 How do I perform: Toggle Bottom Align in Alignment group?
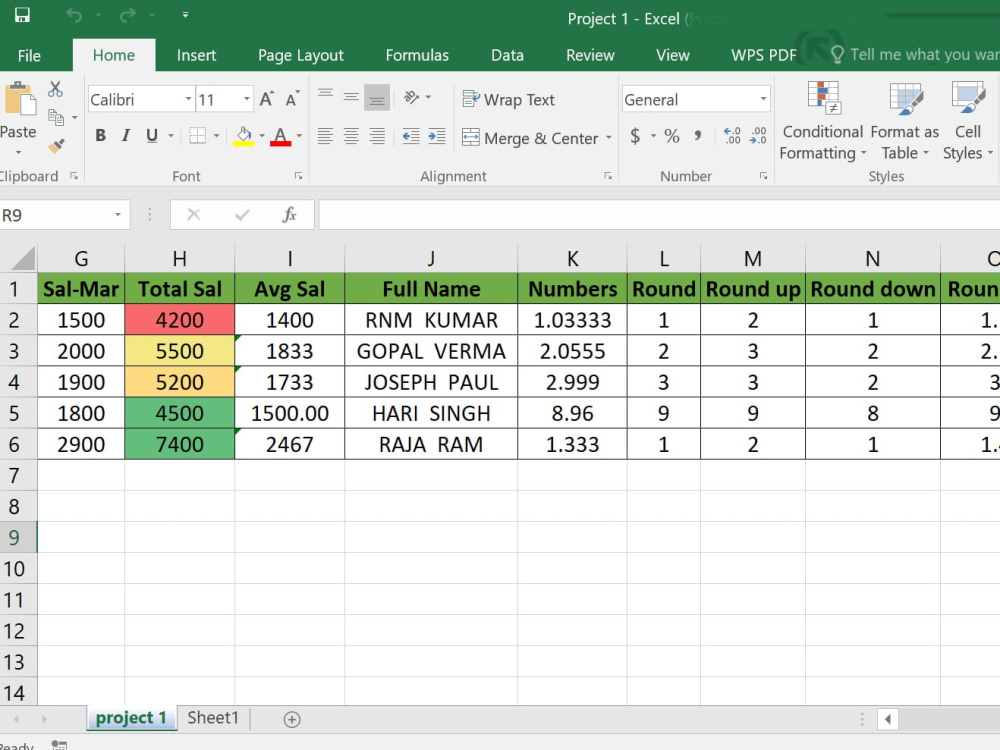click(377, 98)
